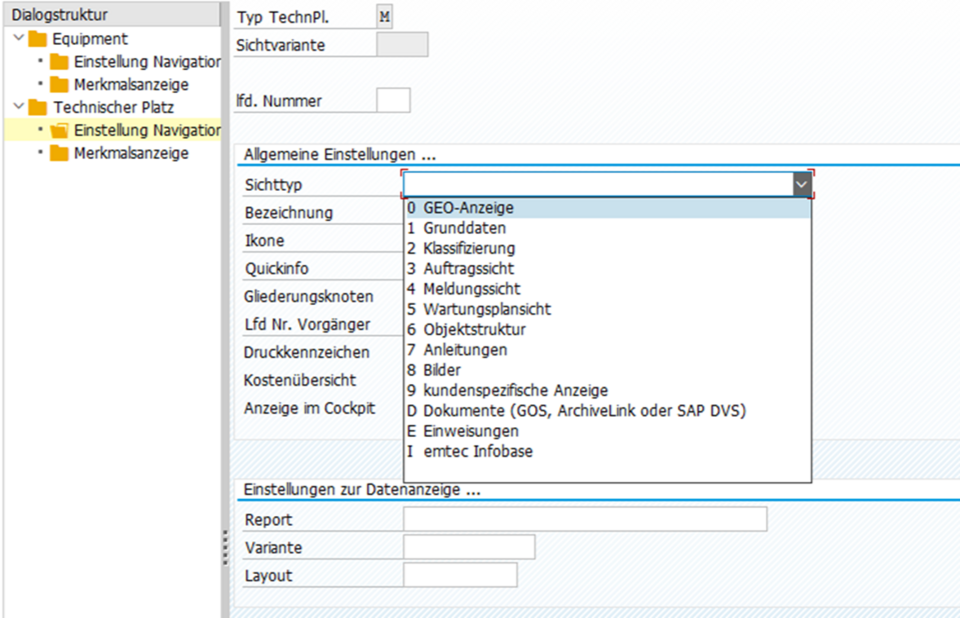Image resolution: width=960 pixels, height=618 pixels.
Task: Click folder icon of Merkmalsanzeige under Equipment
Action: point(59,85)
